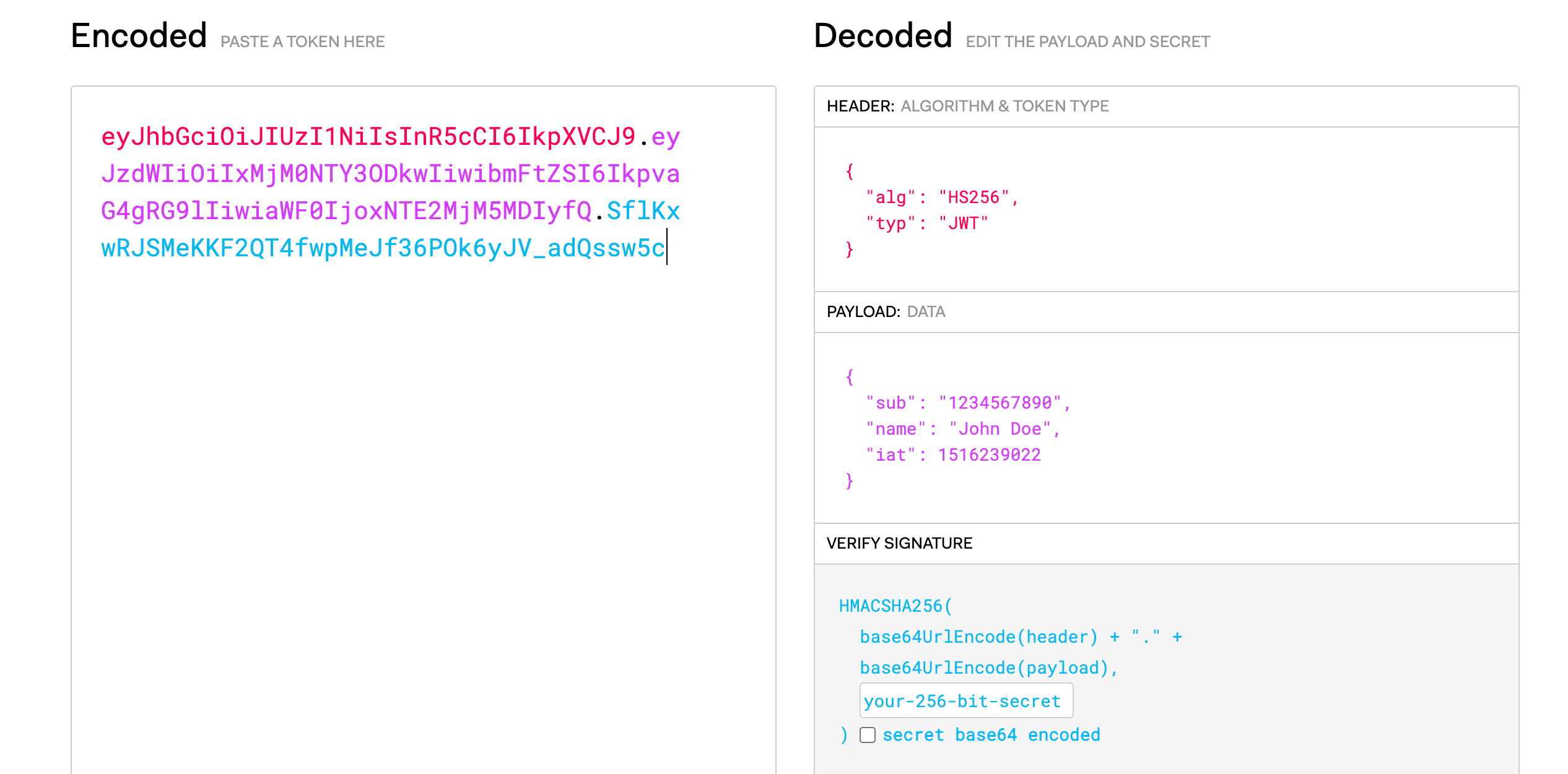The image size is (1568, 774).
Task: Click the PASTE A TOKEN HERE hint text
Action: [302, 42]
